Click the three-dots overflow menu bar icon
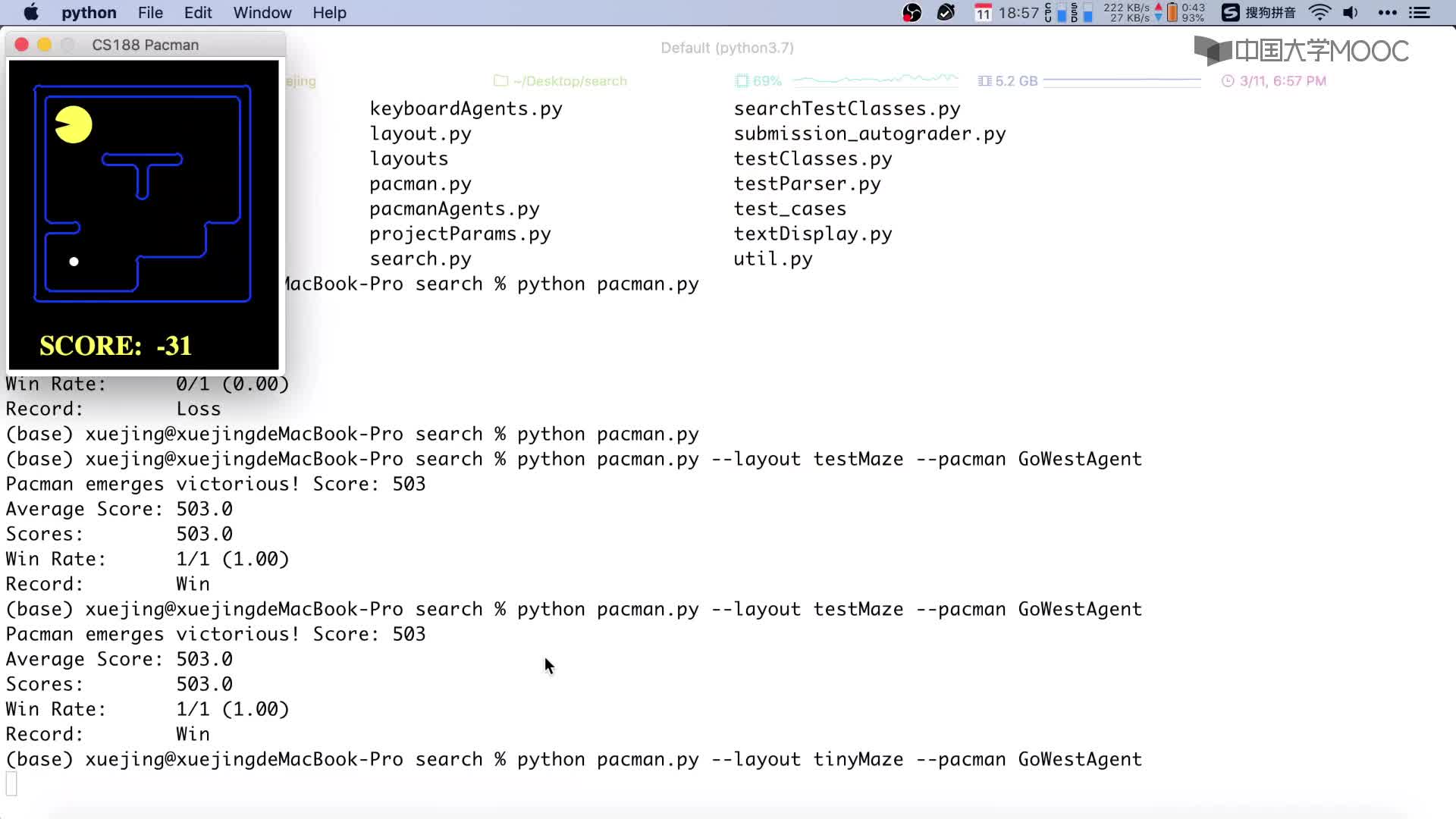The width and height of the screenshot is (1456, 819). click(1387, 13)
